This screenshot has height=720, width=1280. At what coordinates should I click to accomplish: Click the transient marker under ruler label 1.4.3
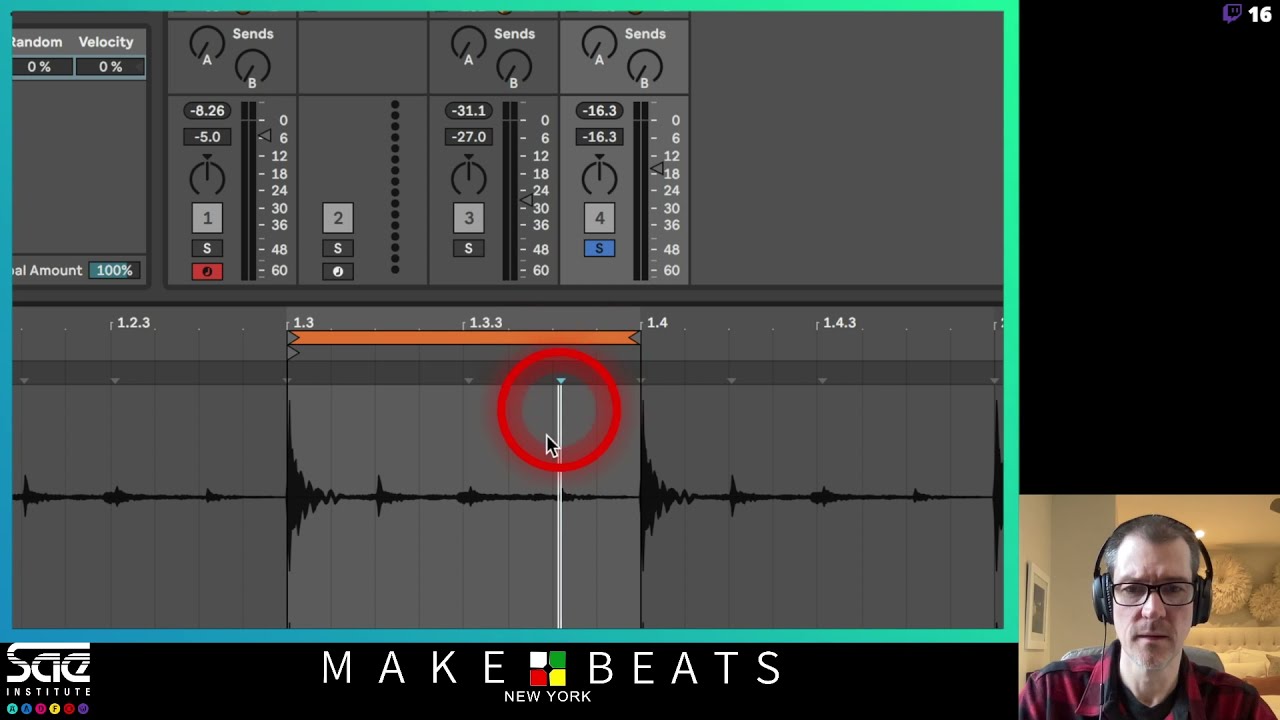[822, 380]
